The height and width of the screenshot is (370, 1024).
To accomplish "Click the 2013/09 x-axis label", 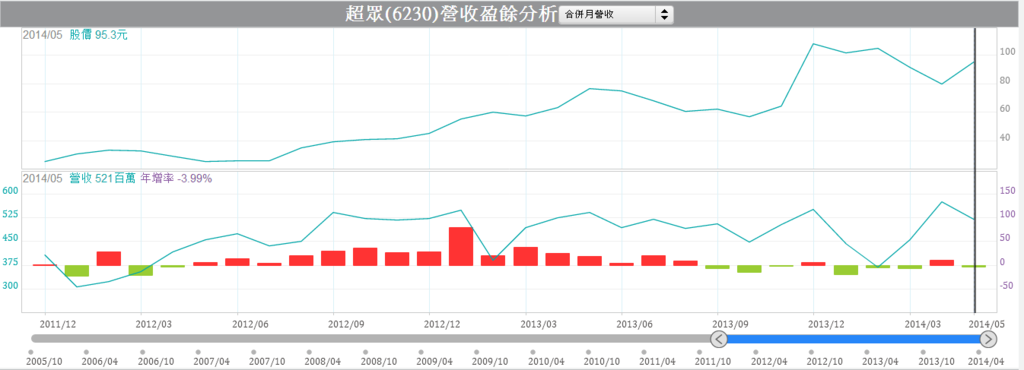I will click(731, 324).
